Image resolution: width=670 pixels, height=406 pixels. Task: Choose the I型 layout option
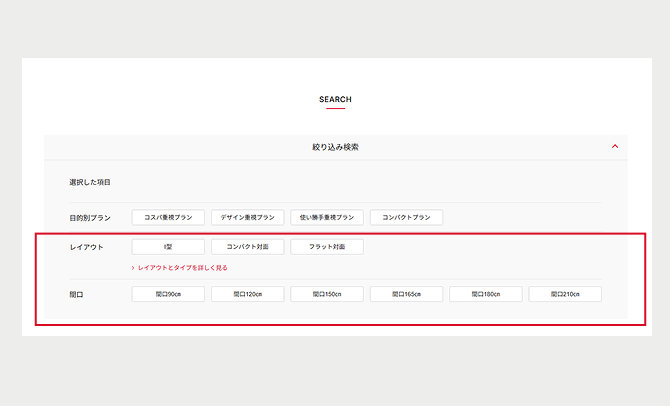168,247
